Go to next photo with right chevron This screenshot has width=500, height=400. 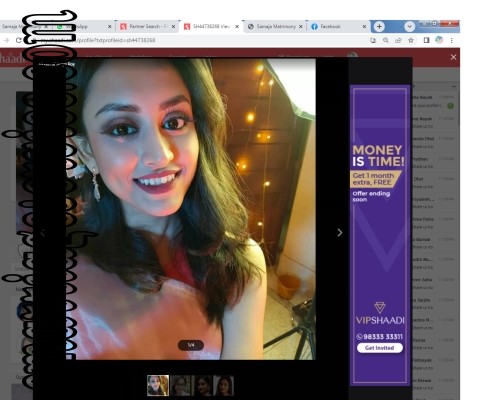(340, 233)
